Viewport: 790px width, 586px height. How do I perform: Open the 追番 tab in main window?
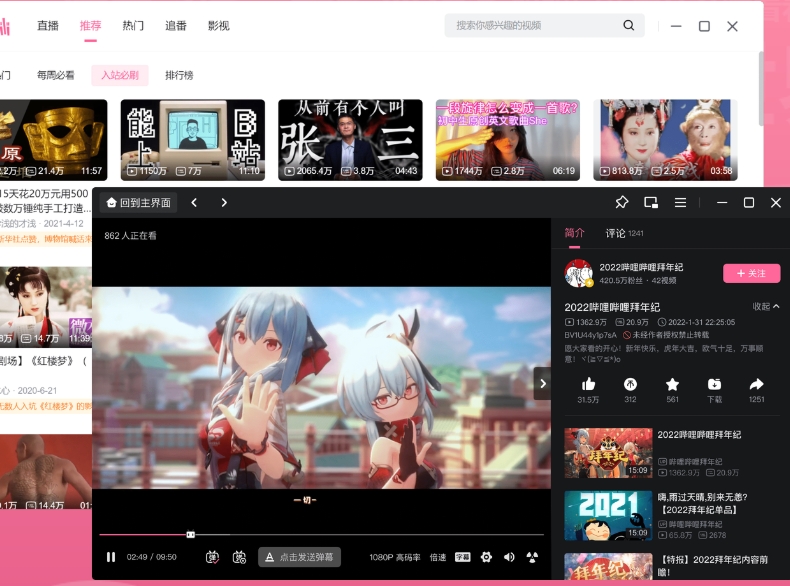pyautogui.click(x=176, y=26)
